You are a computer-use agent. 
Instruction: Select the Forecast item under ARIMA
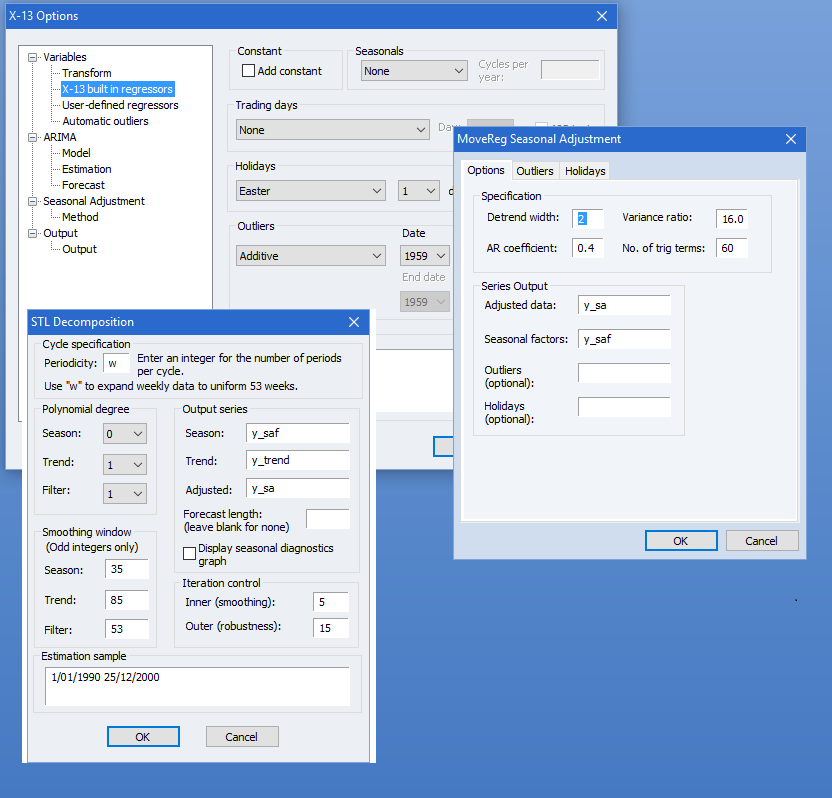83,185
